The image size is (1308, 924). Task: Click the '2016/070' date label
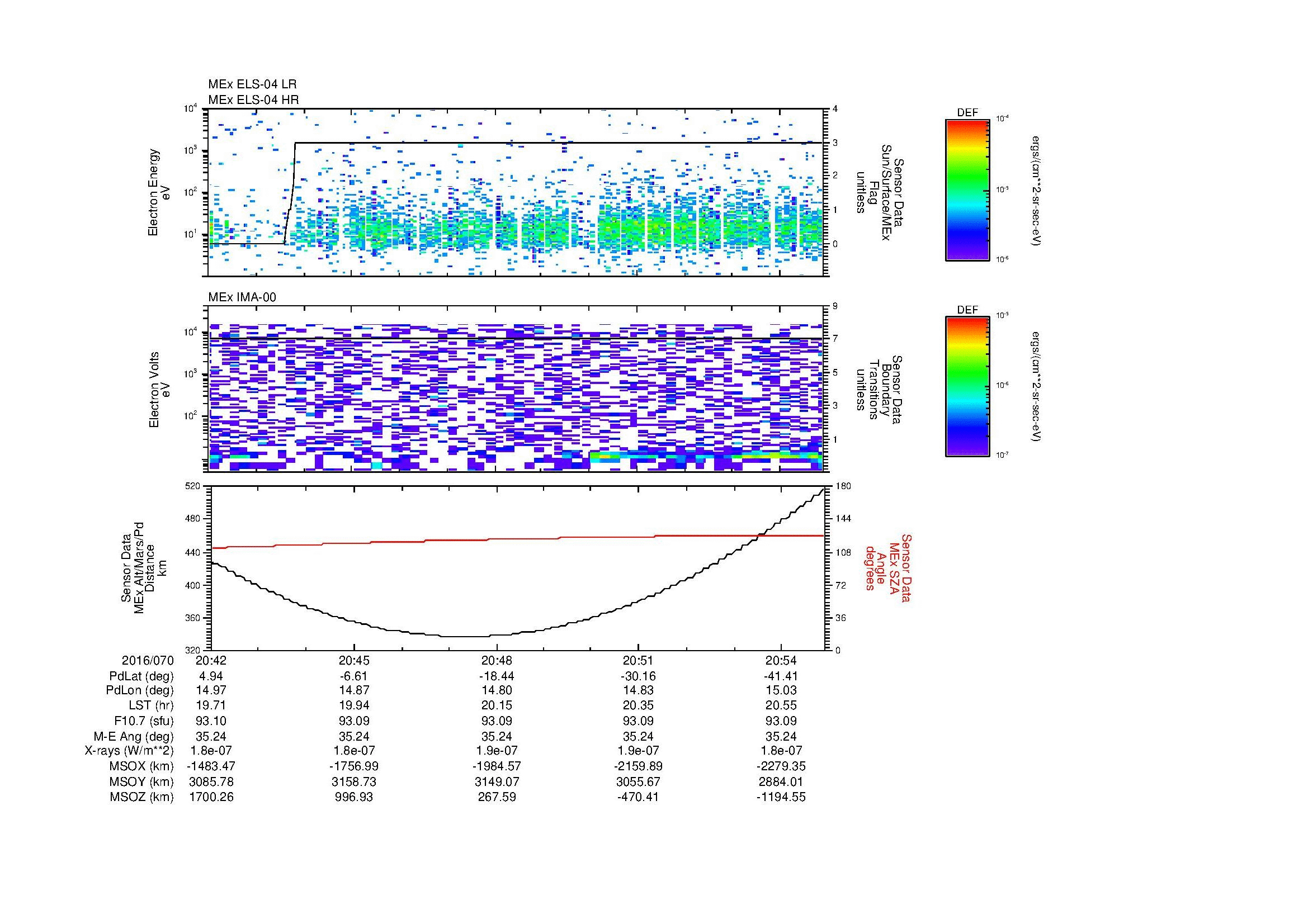point(148,661)
